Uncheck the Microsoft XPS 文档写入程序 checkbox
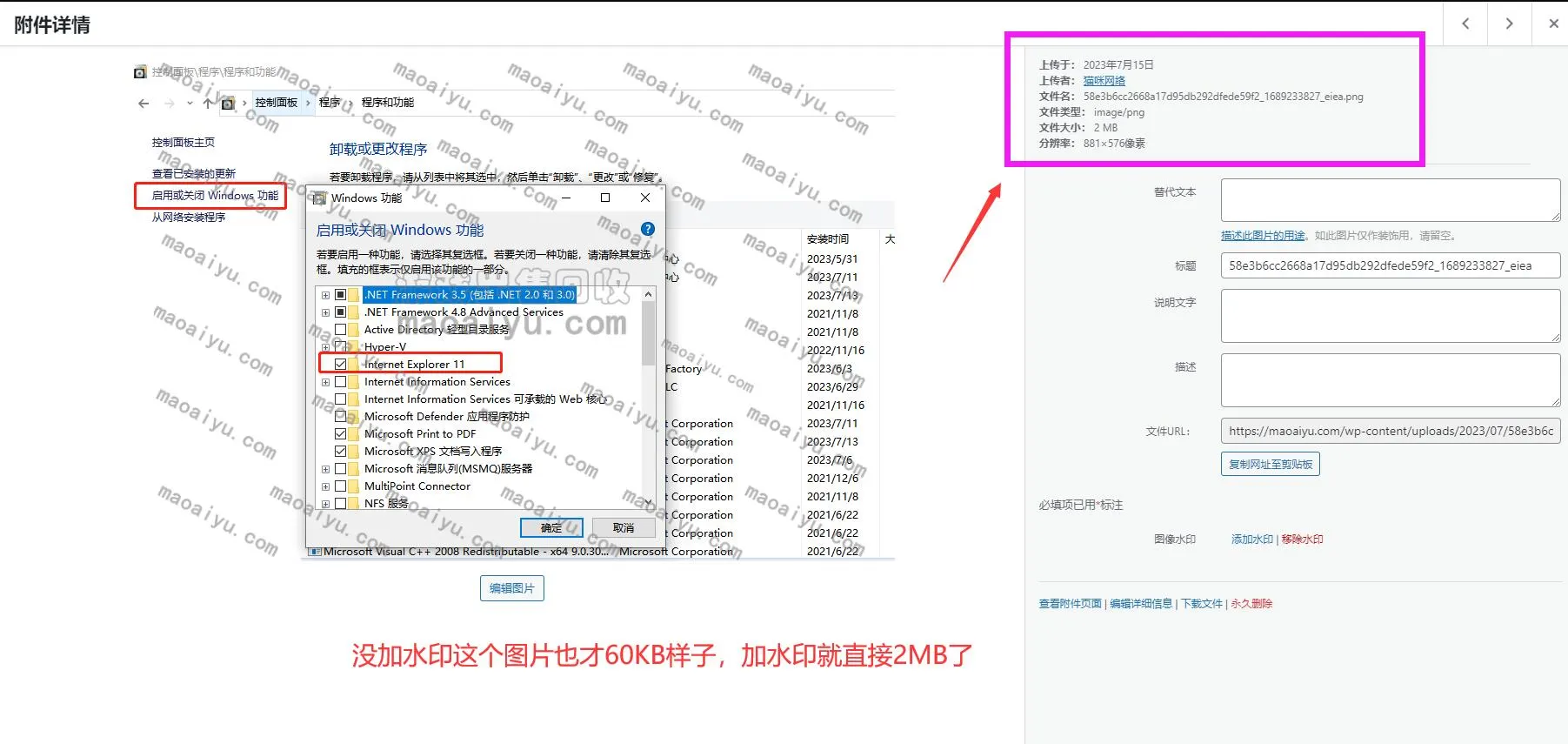 pos(341,452)
